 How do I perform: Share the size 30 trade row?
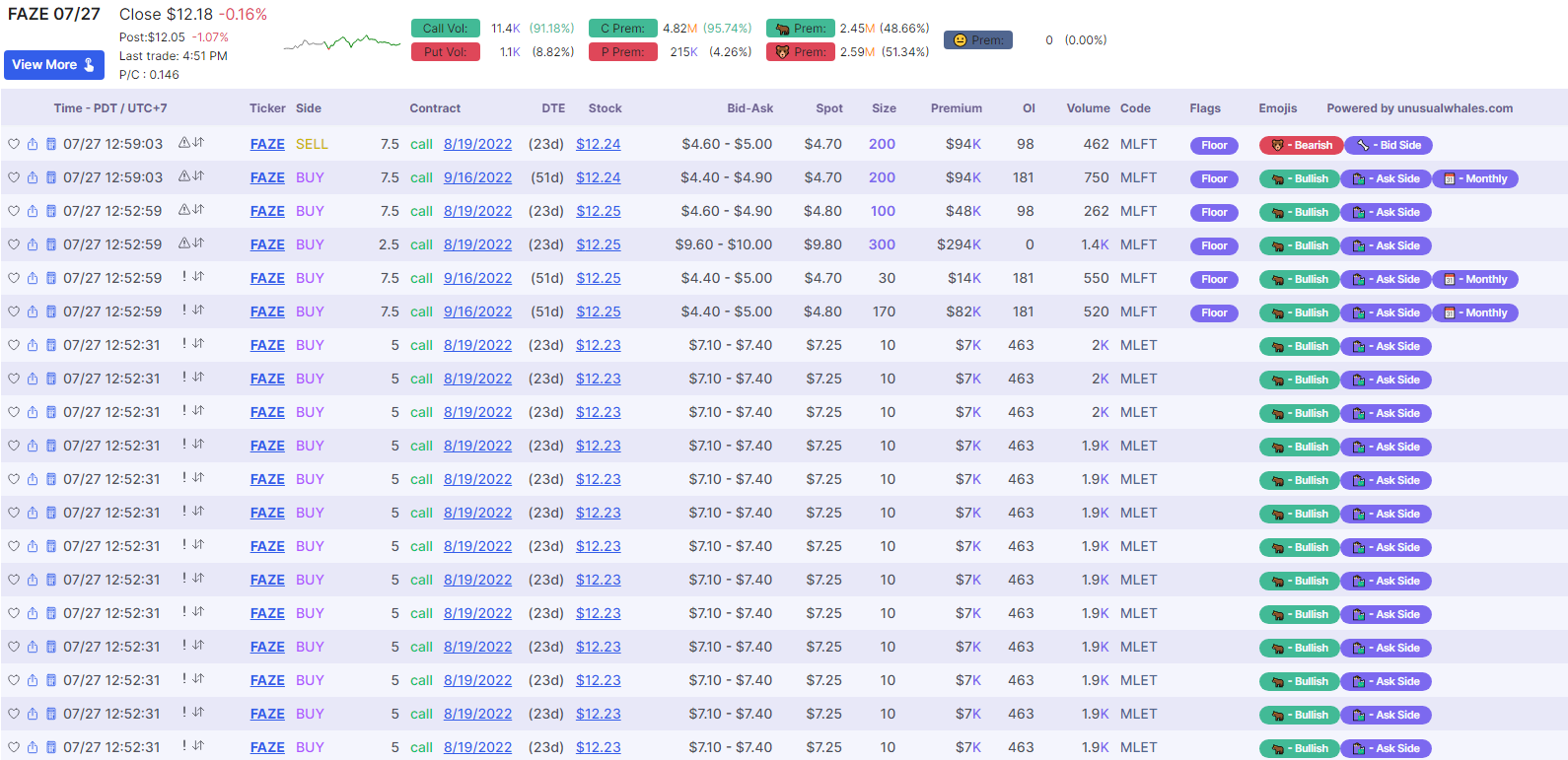pyautogui.click(x=33, y=278)
